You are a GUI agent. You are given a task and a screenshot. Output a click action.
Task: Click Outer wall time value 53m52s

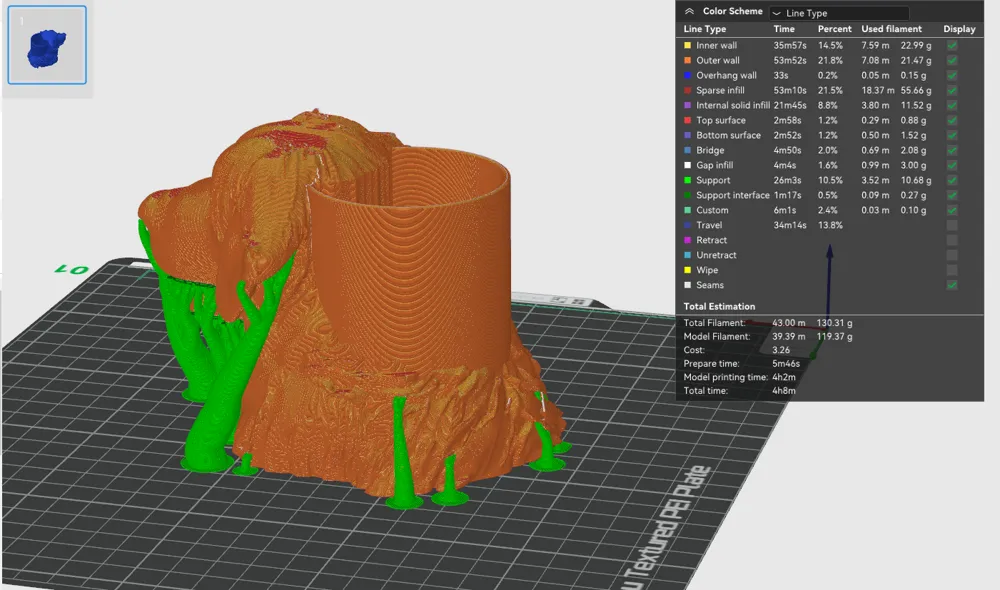click(x=790, y=60)
